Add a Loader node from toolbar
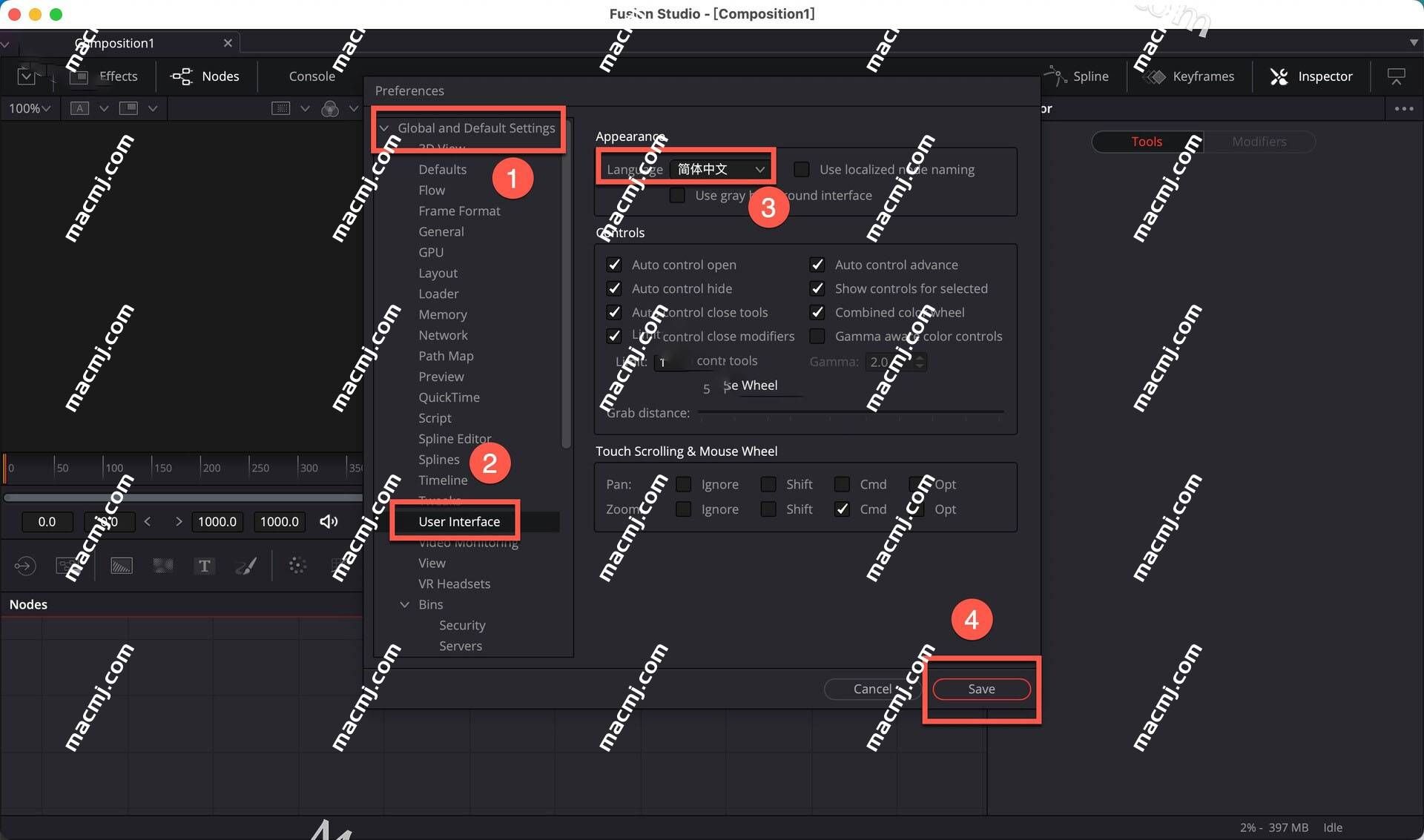The image size is (1424, 840). 24,566
